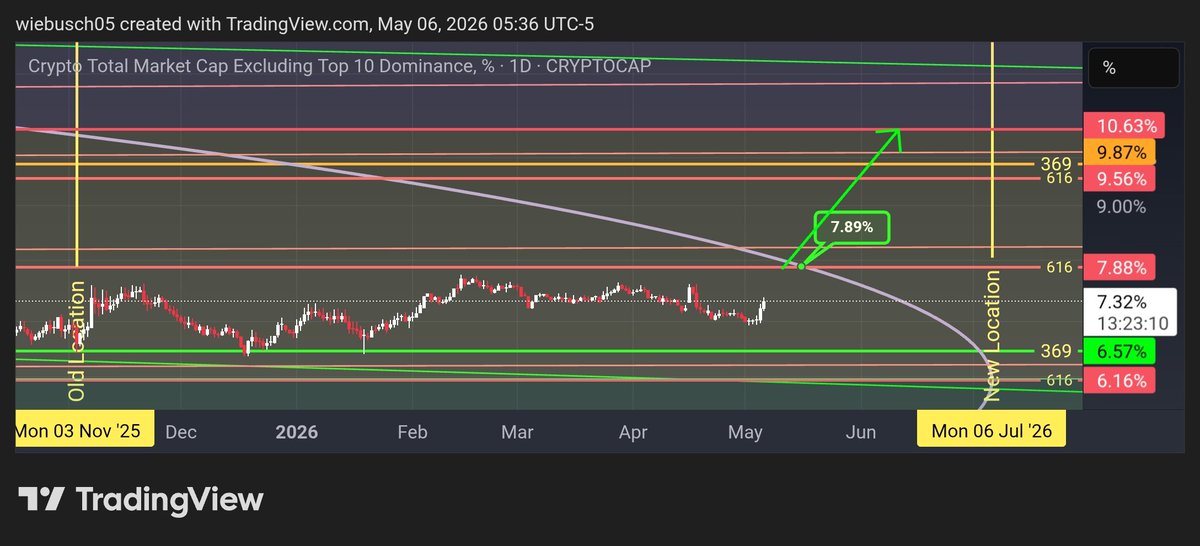This screenshot has width=1200, height=546.
Task: Click the New Location vertical line label
Action: pyautogui.click(x=993, y=334)
